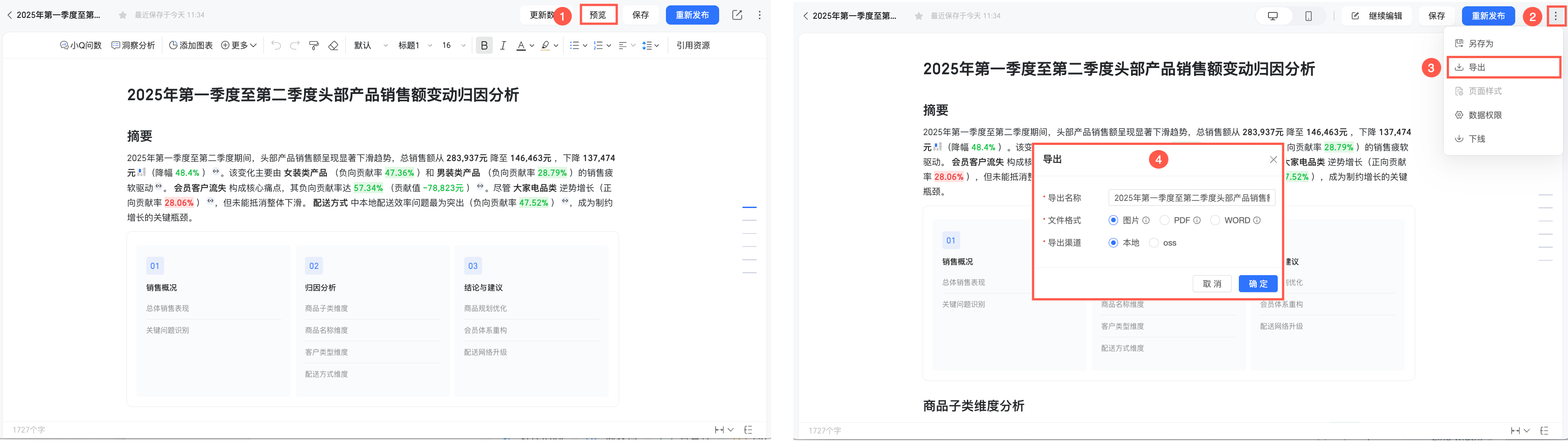The width and height of the screenshot is (1568, 442).
Task: Star the report in the preview header
Action: point(919,16)
